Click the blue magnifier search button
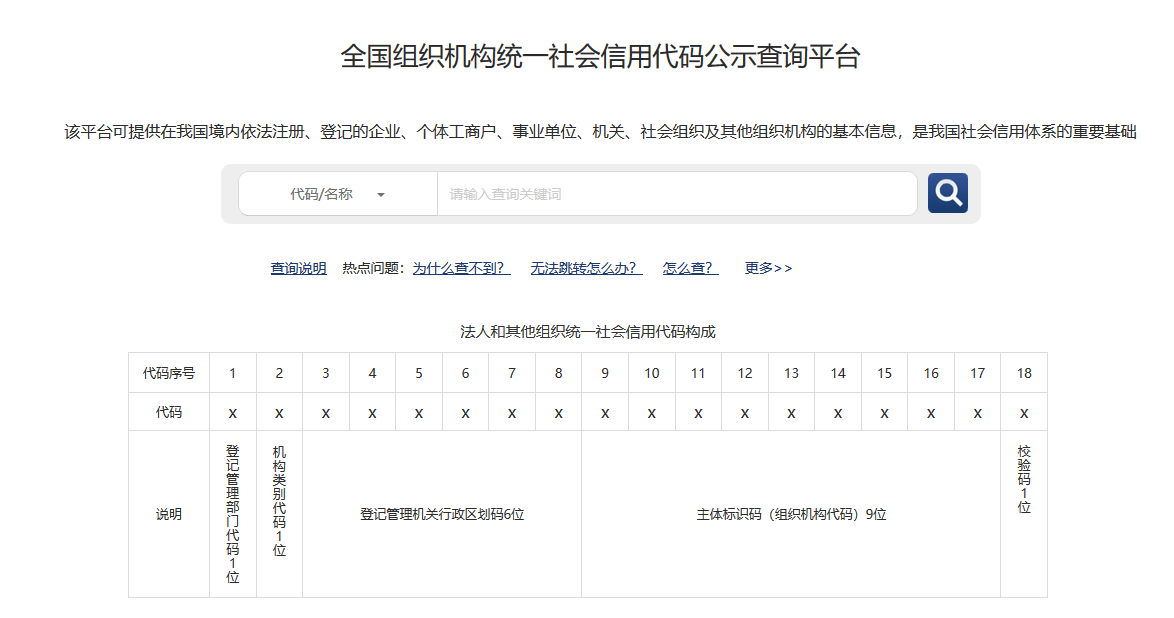 (x=947, y=193)
